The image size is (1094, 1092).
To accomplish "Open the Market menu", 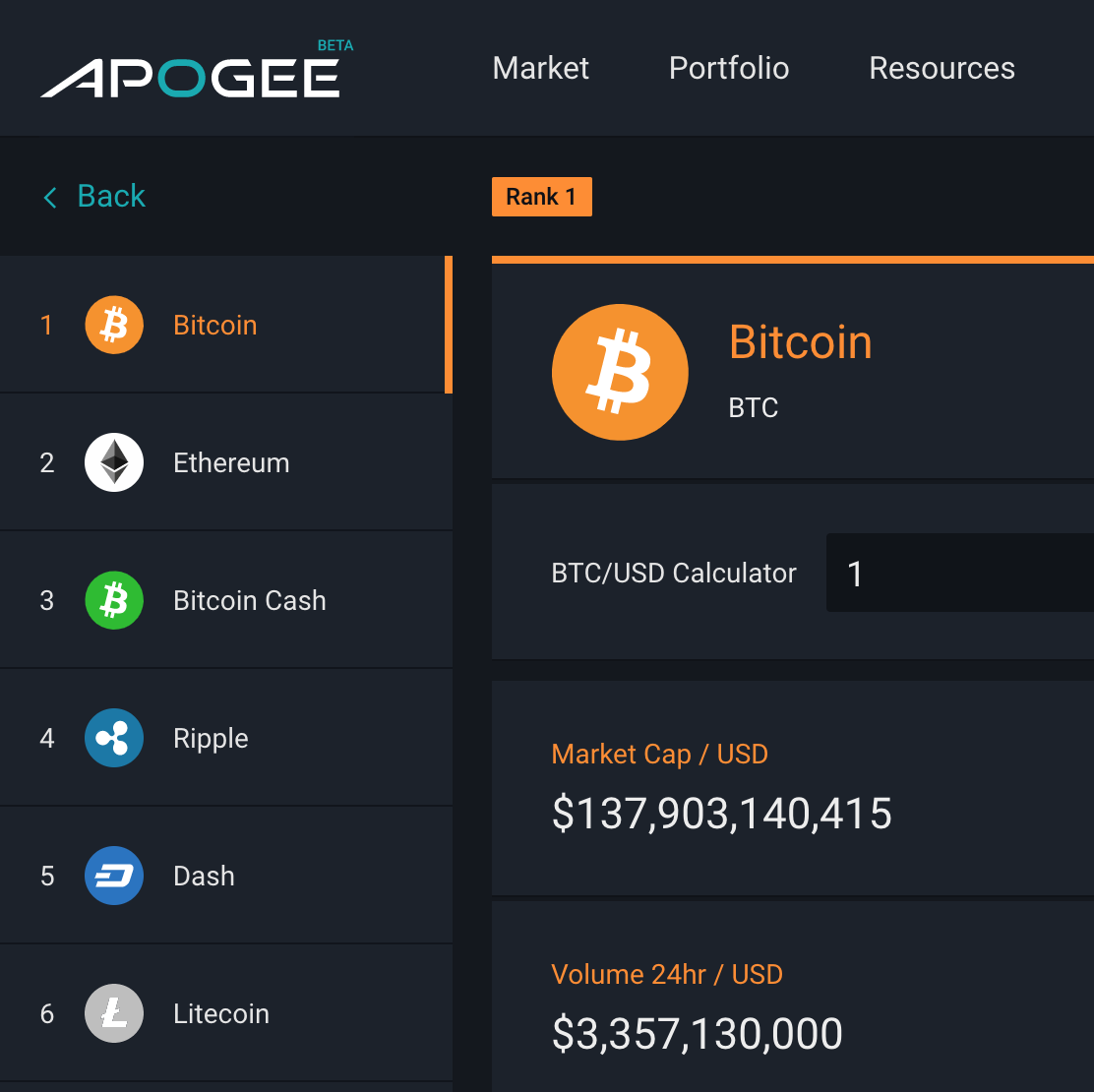I will point(540,68).
